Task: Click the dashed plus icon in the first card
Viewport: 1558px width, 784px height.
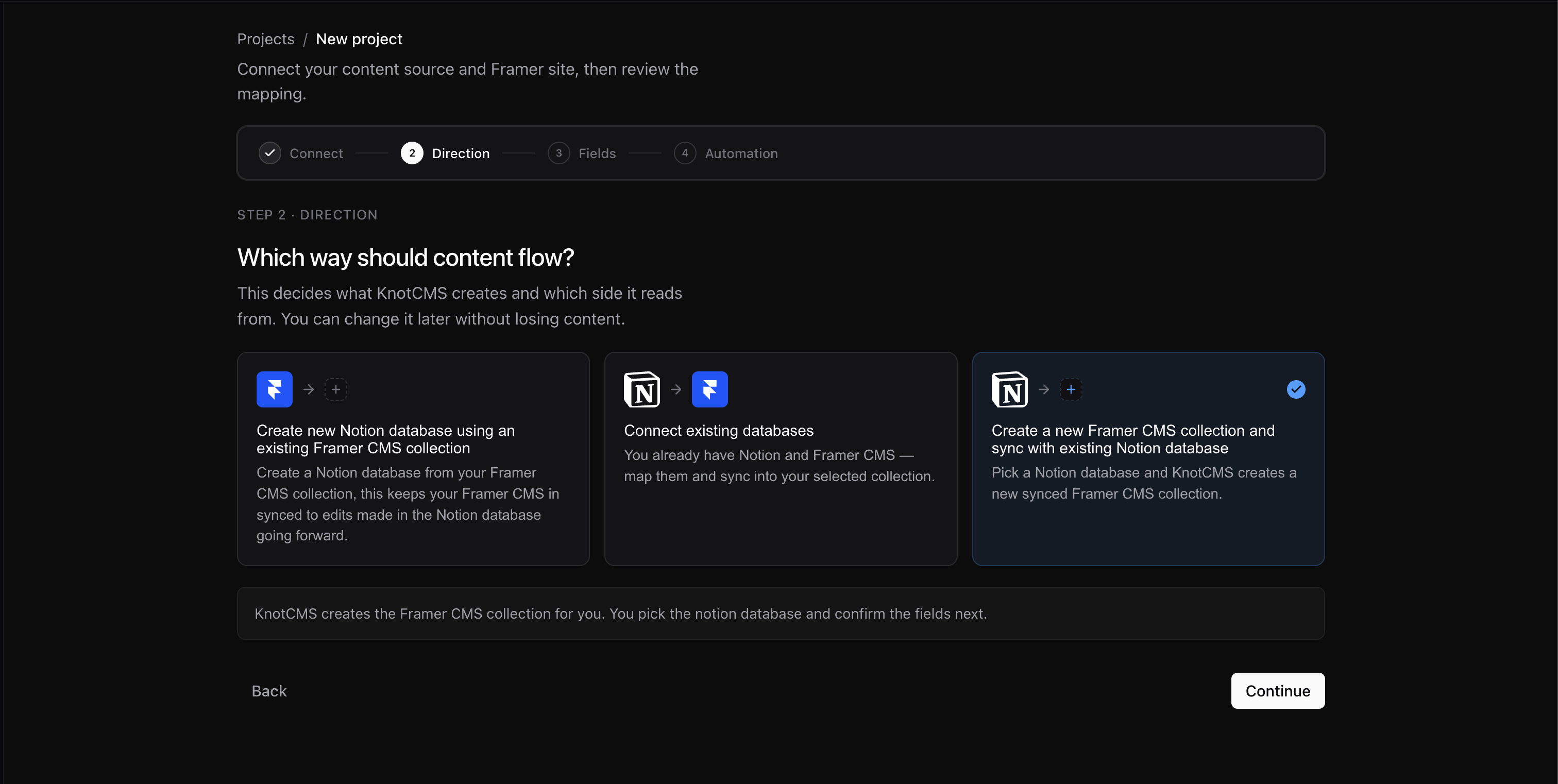Action: (x=336, y=389)
